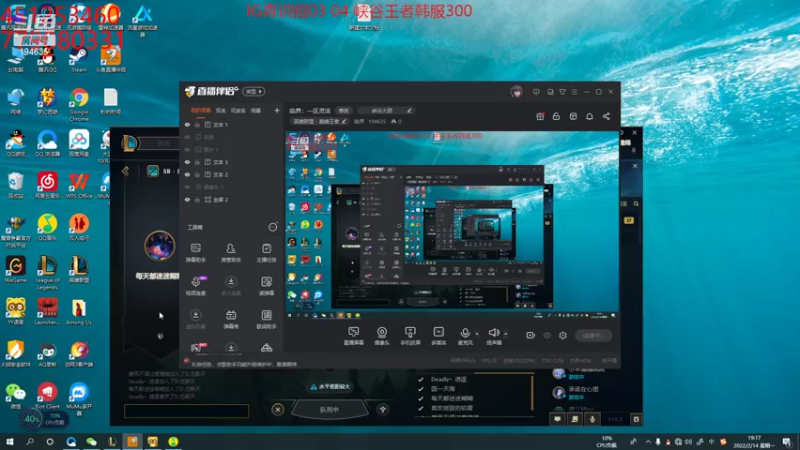Toggle preview eye icon in bottom bar

(547, 335)
